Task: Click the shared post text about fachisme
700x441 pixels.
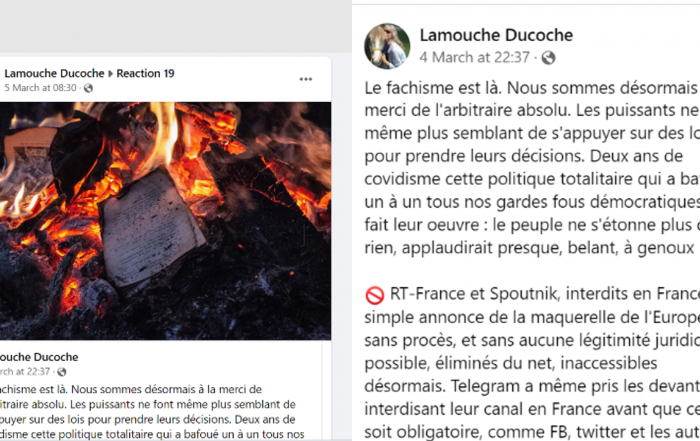Action: pyautogui.click(x=152, y=412)
